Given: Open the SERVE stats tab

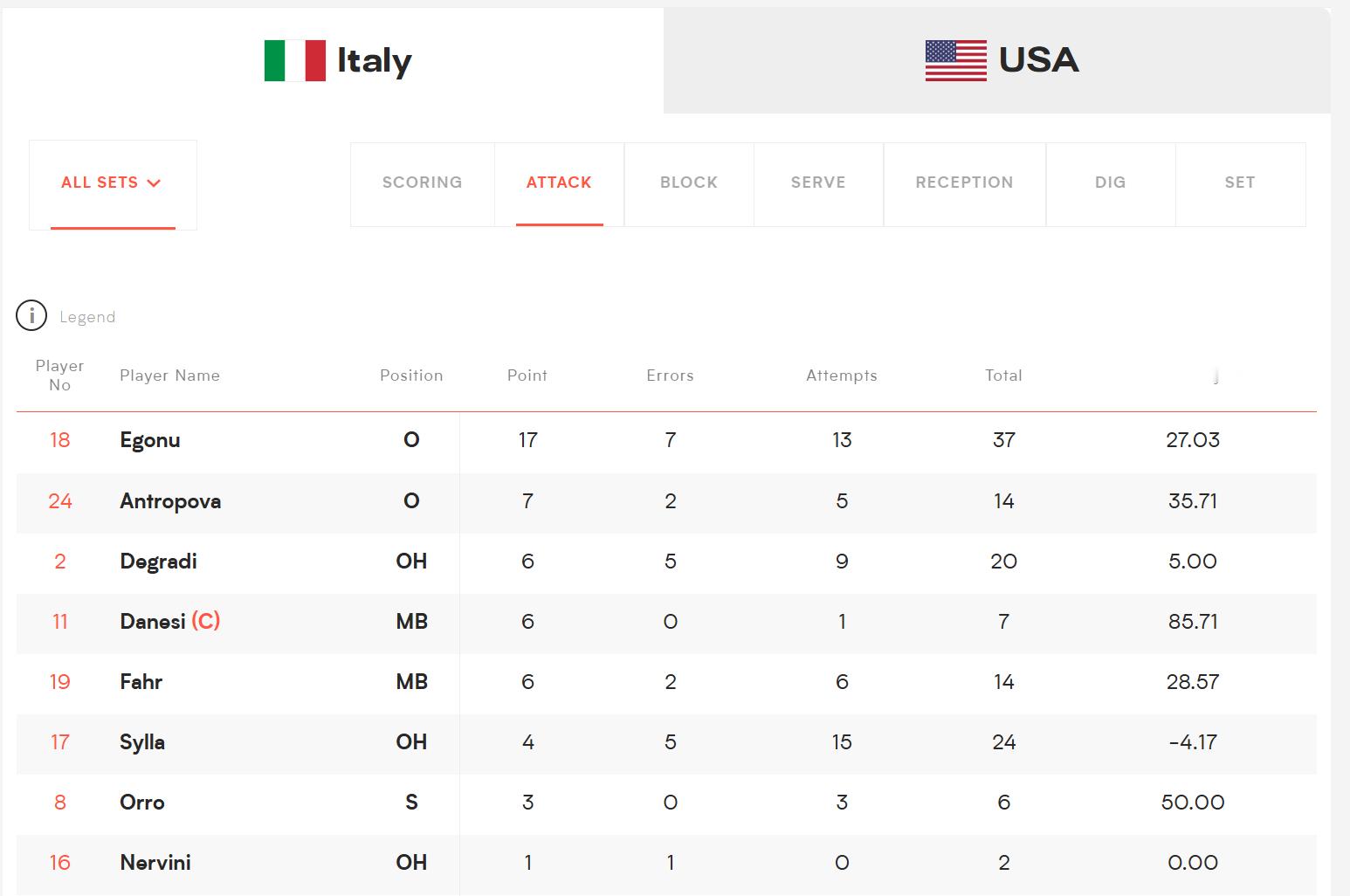Looking at the screenshot, I should click(x=818, y=183).
